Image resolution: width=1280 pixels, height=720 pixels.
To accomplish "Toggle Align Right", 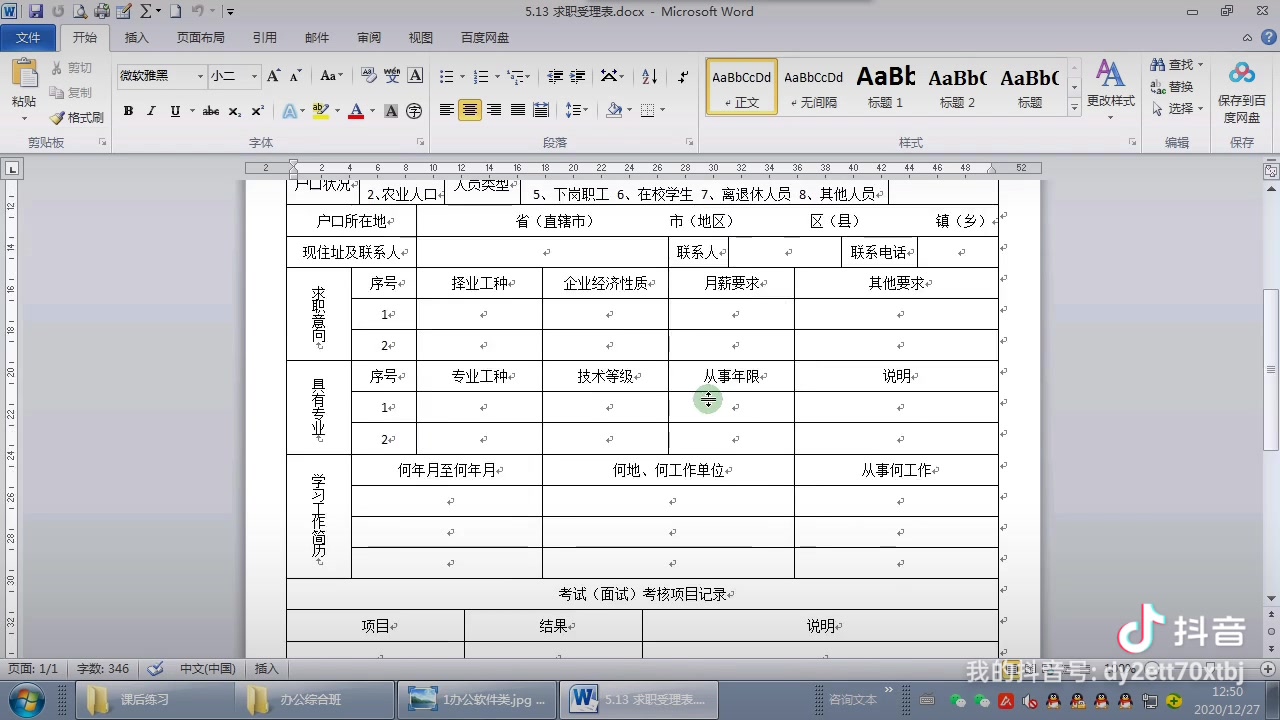I will click(494, 110).
